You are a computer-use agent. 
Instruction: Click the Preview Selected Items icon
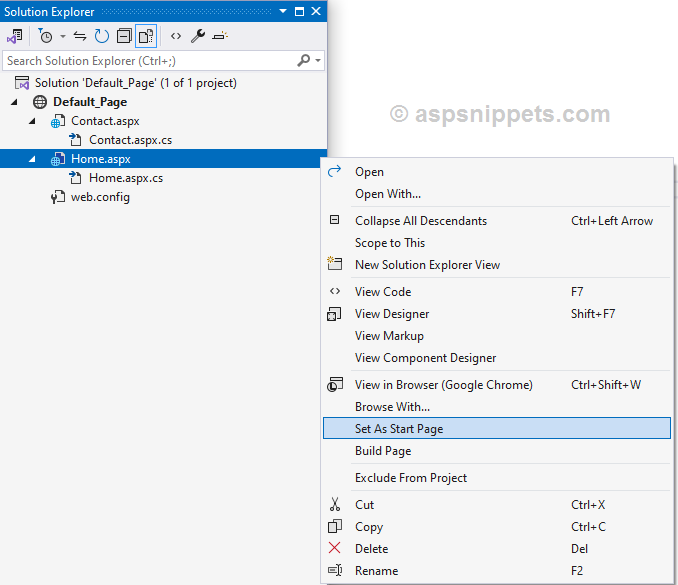pos(220,36)
